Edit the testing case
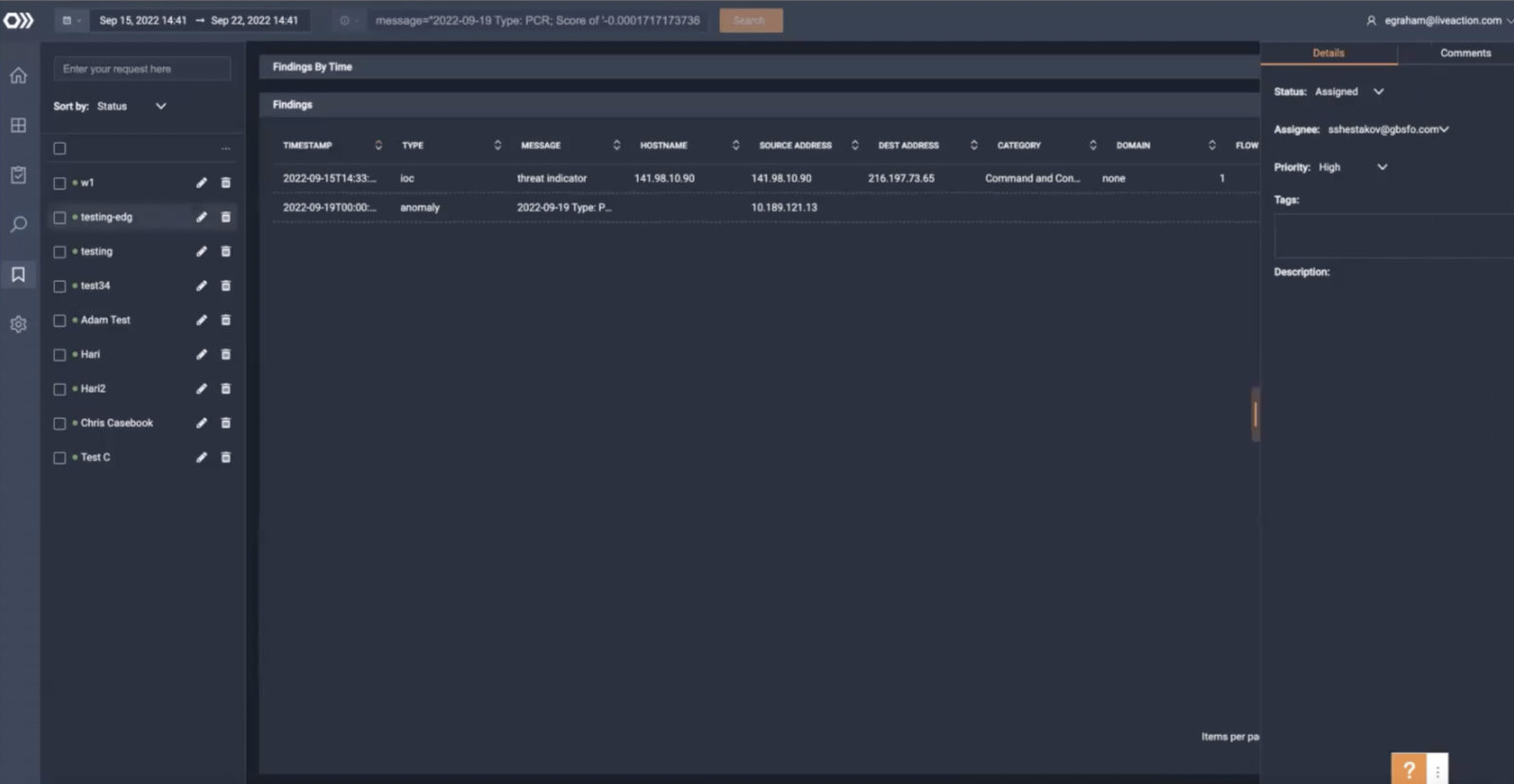Viewport: 1514px width, 784px height. 202,252
